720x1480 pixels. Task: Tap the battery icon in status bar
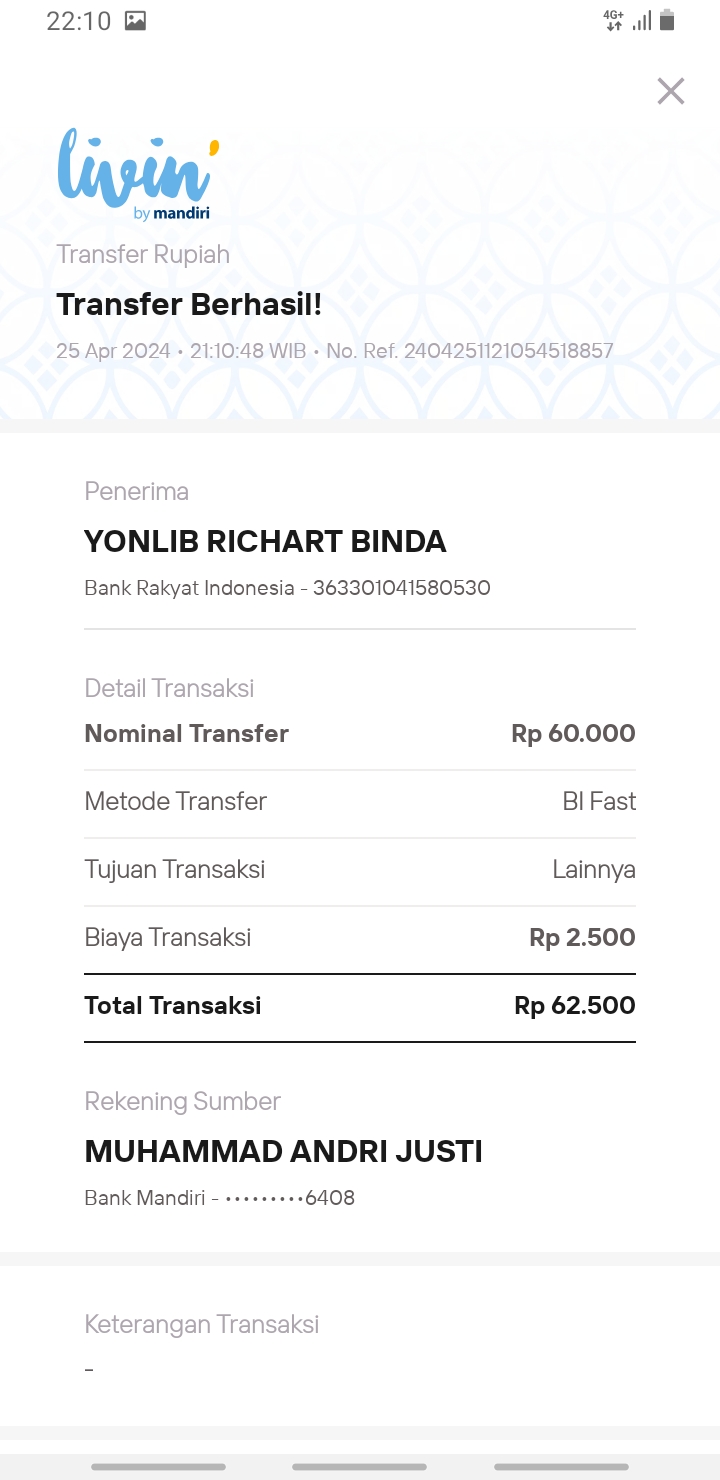coord(668,20)
